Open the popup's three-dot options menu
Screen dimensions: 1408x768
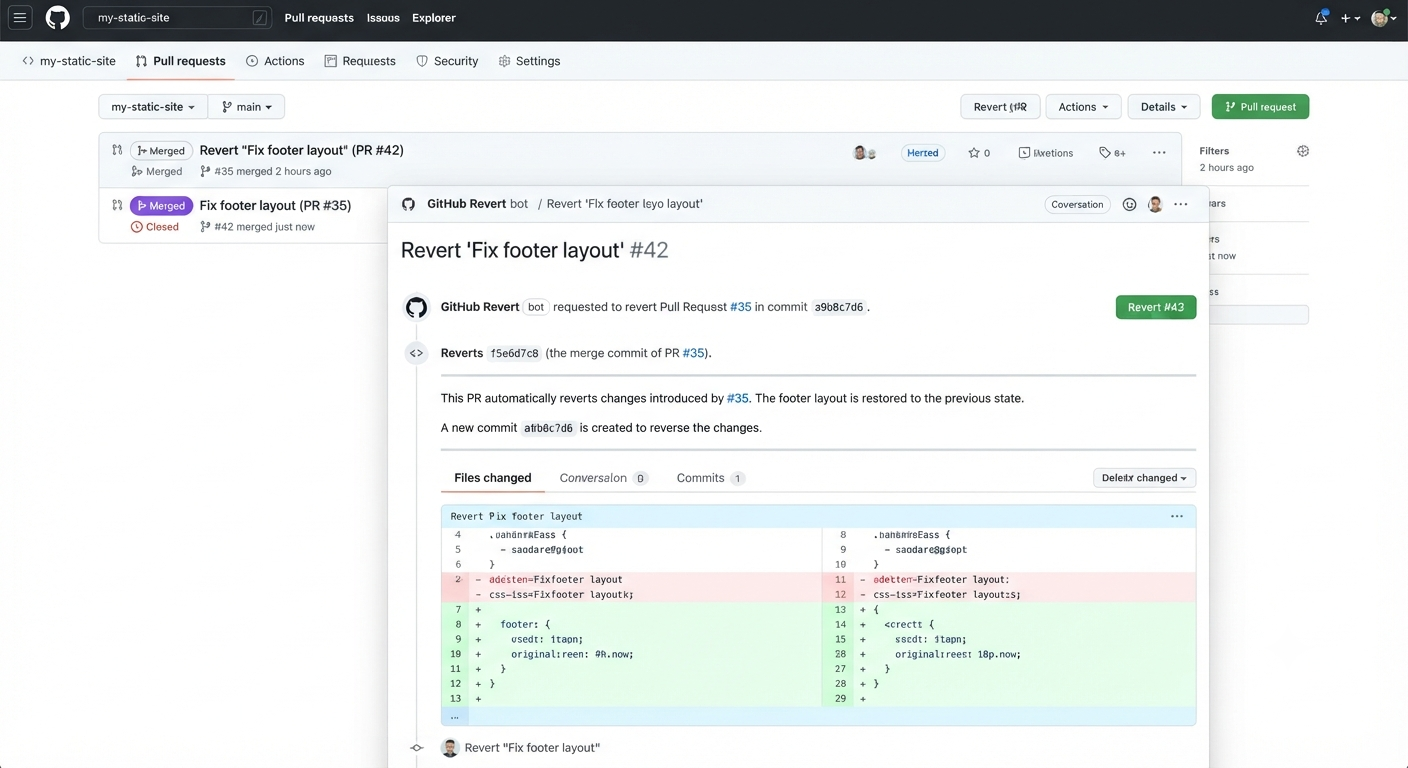coord(1181,204)
